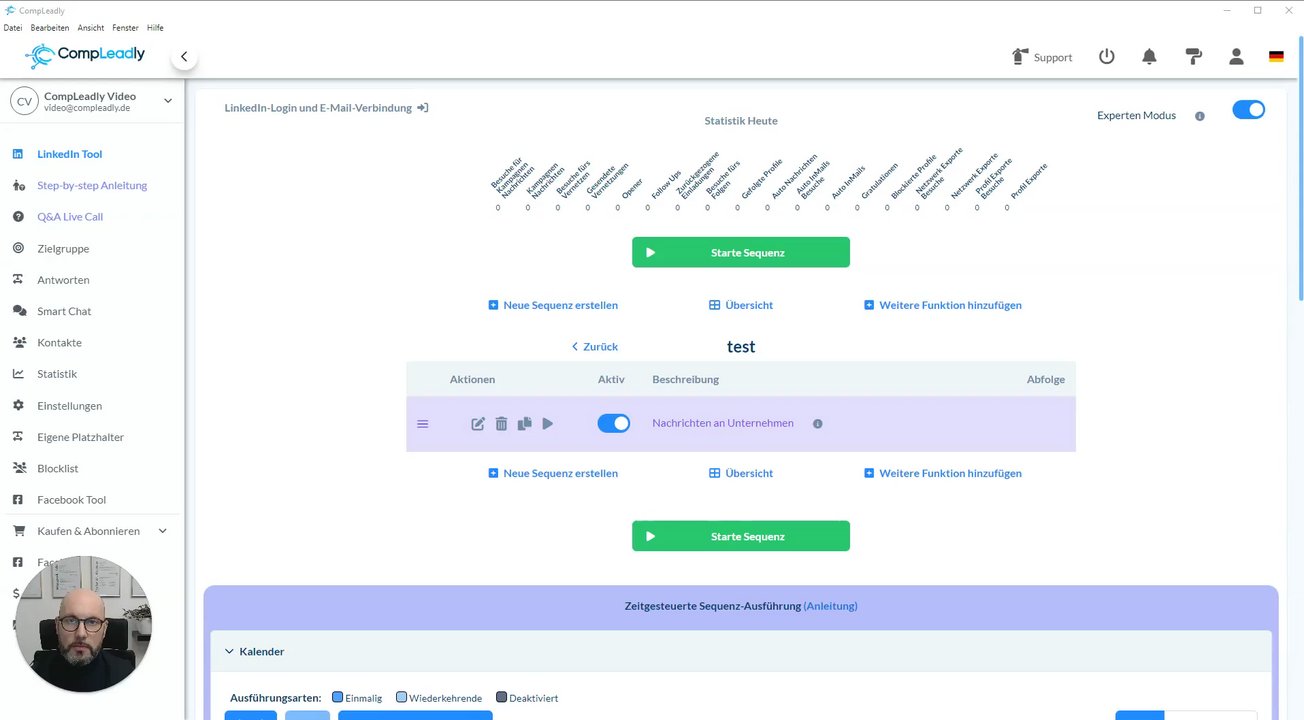
Task: Open Support from the top bar
Action: click(1042, 57)
